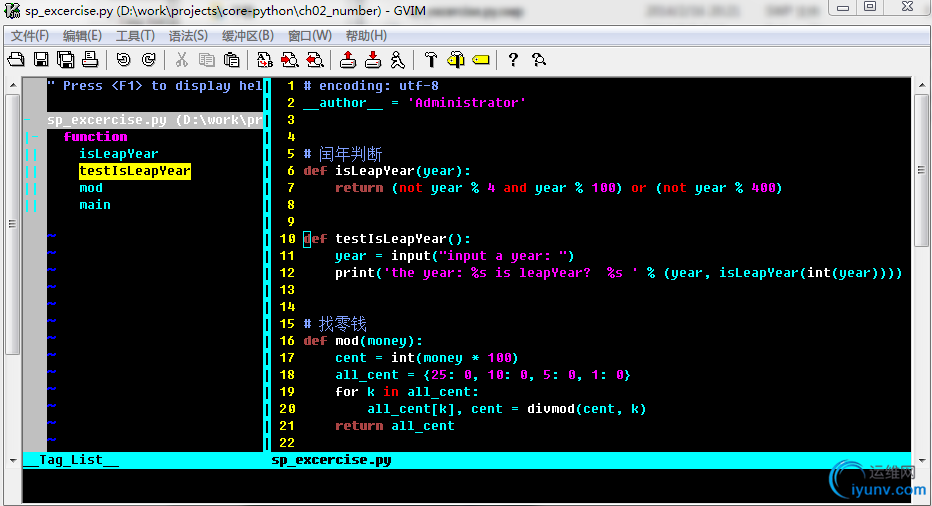Open the 帮助(H) menu
Image resolution: width=932 pixels, height=506 pixels.
[366, 36]
